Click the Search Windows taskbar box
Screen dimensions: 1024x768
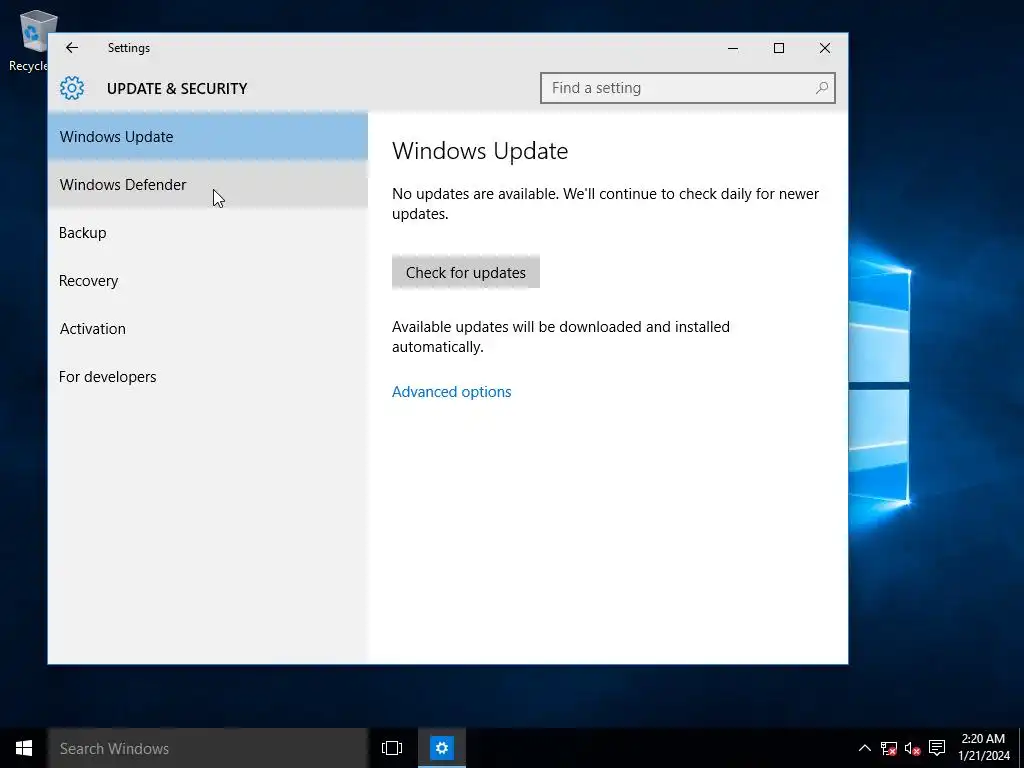pyautogui.click(x=208, y=748)
